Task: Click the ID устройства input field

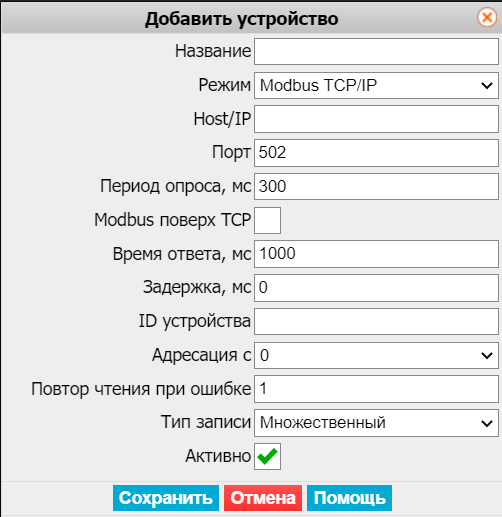Action: tap(376, 322)
